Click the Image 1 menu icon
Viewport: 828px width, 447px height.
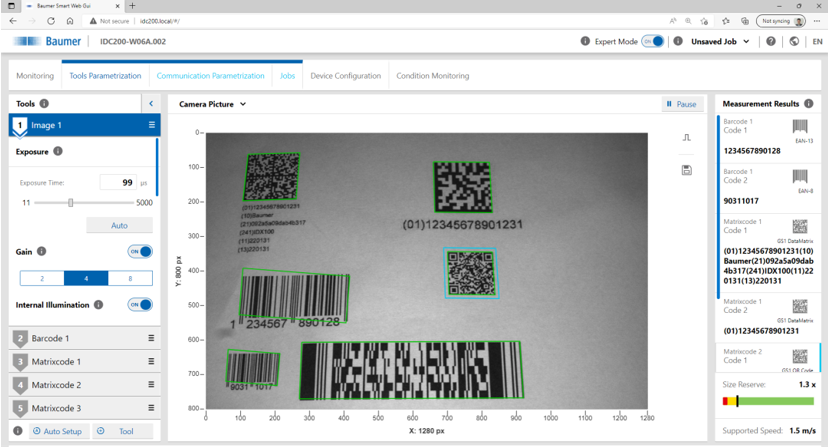[152, 125]
